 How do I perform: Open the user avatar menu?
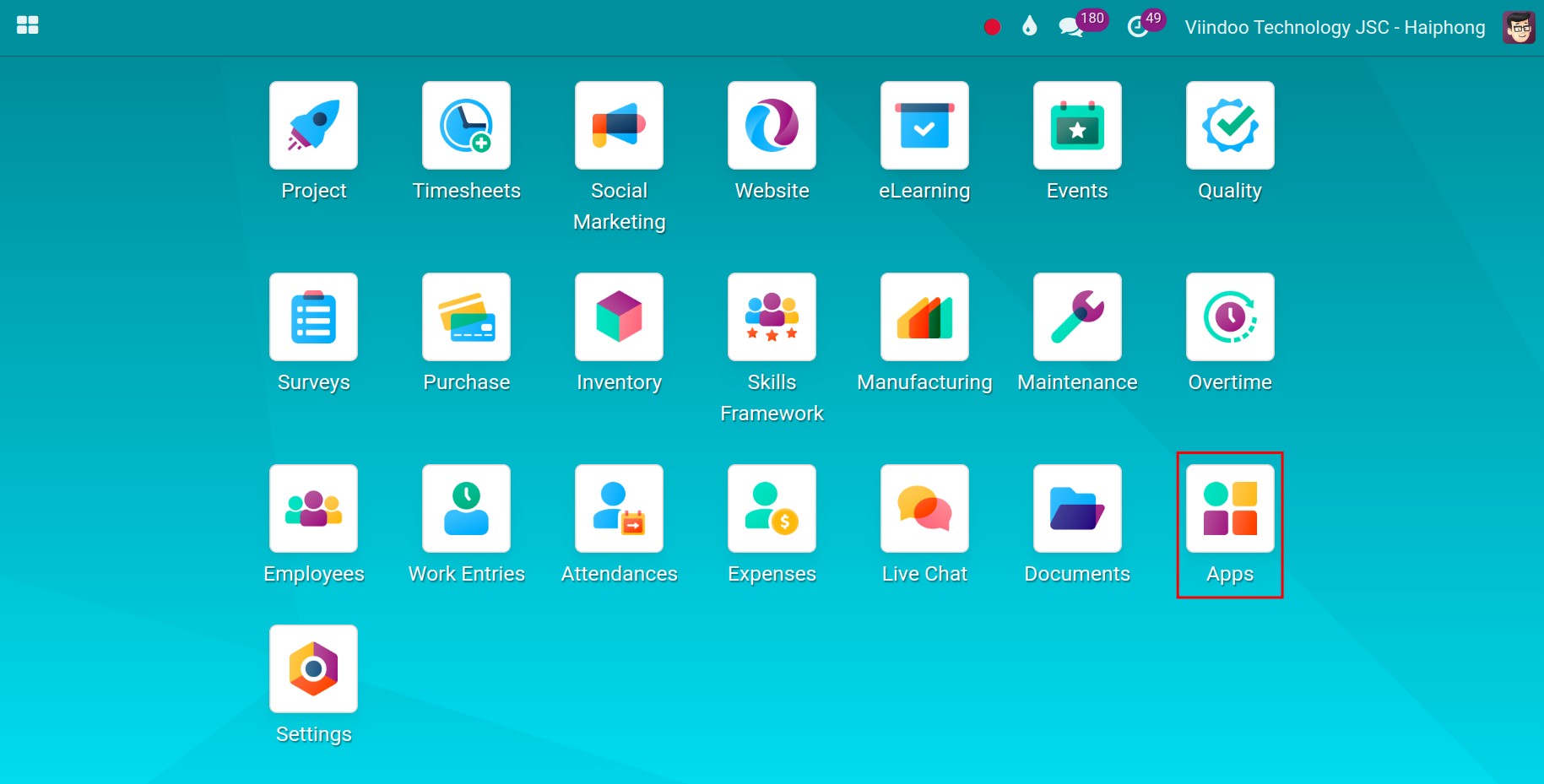[1519, 27]
